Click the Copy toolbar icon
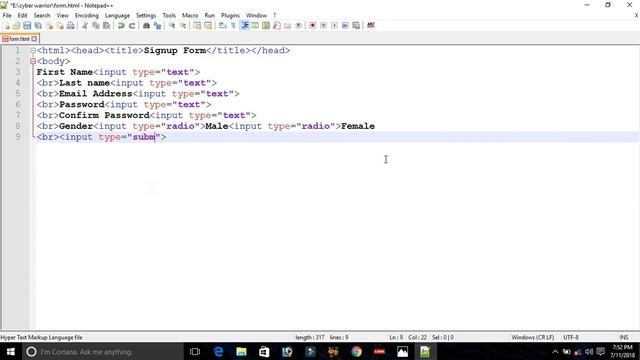This screenshot has height=360, width=640. pyautogui.click(x=96, y=25)
